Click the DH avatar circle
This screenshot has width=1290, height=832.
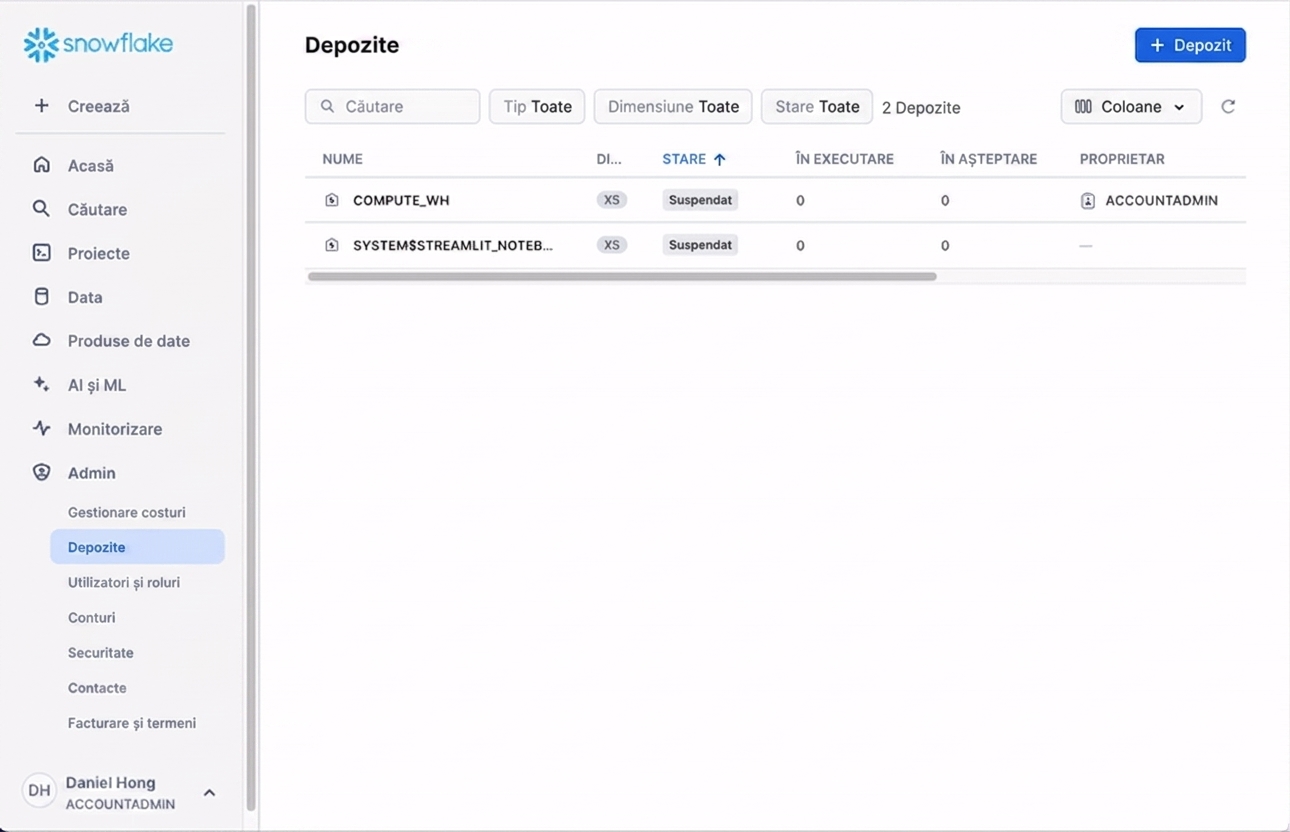[39, 791]
